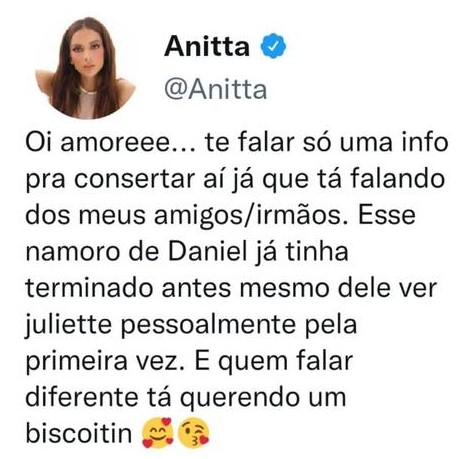Click the Anitta display name
Viewport: 473px width, 459px height.
coord(207,46)
